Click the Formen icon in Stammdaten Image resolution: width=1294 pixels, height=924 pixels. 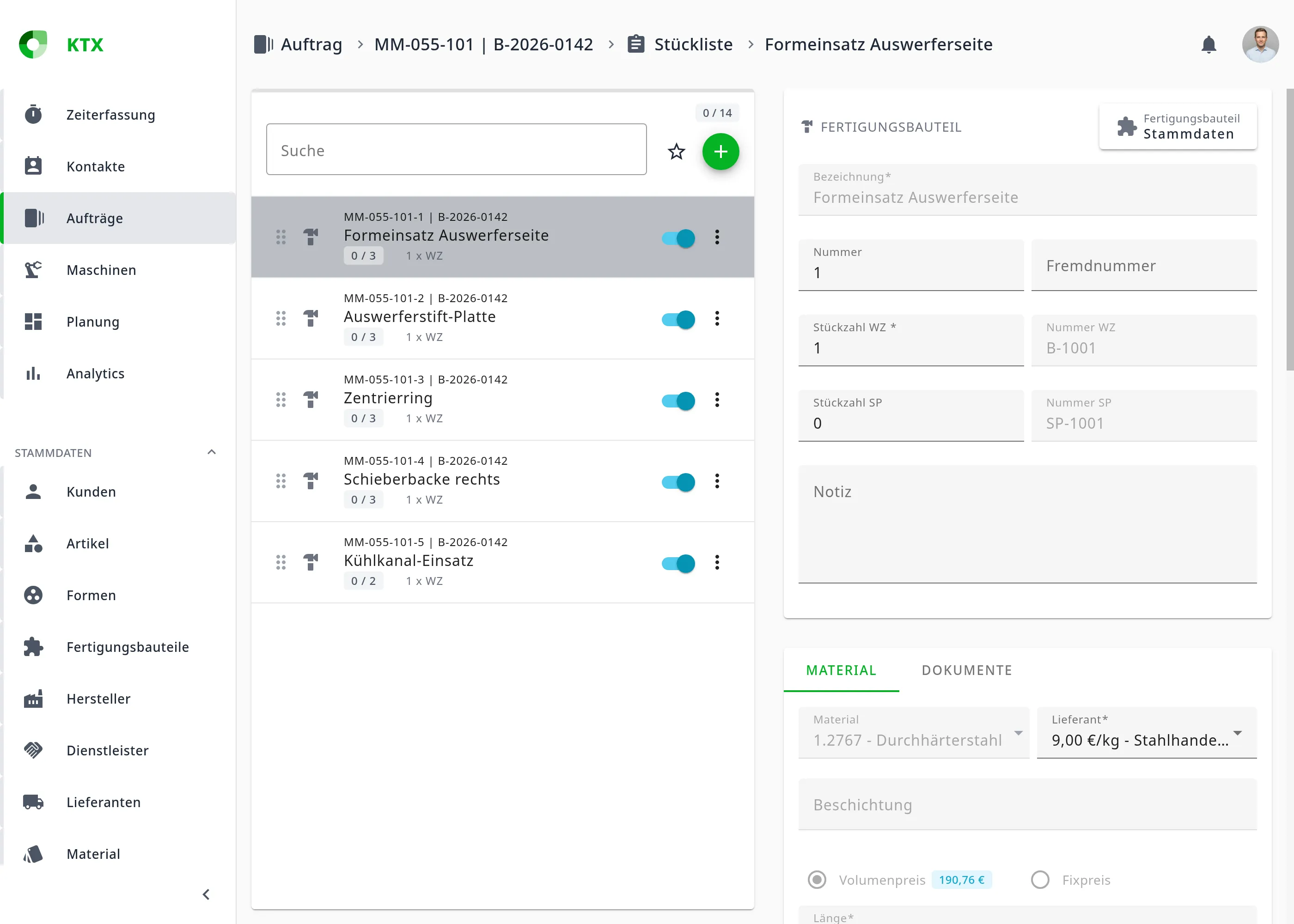coord(33,595)
